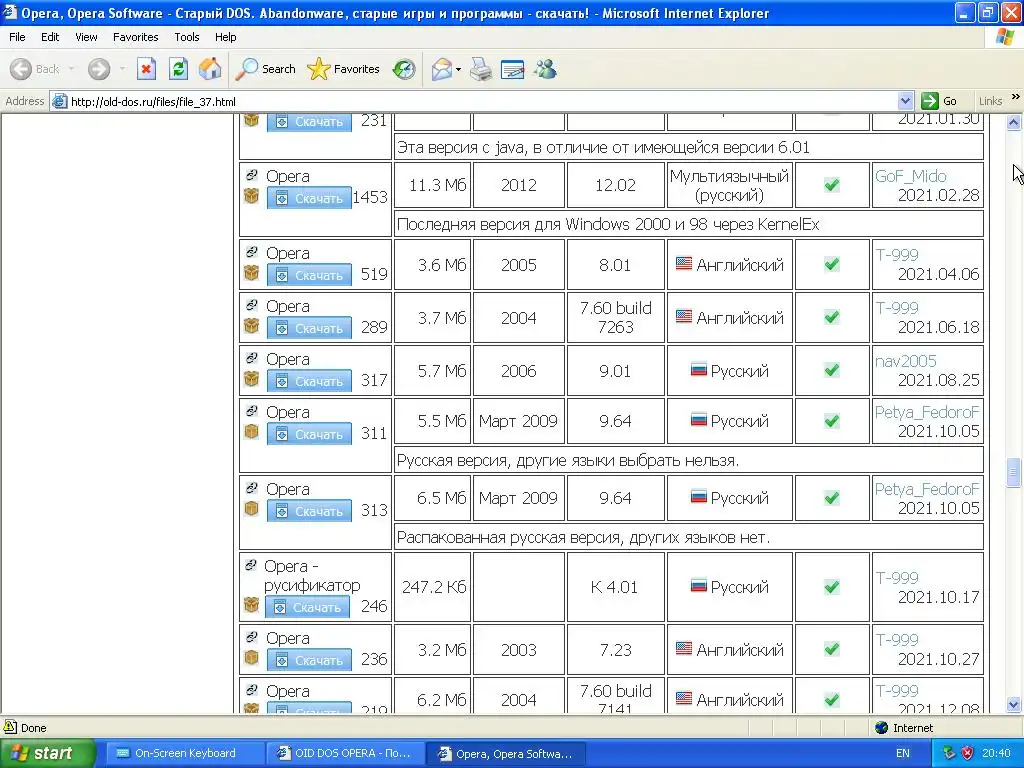Image resolution: width=1024 pixels, height=768 pixels.
Task: Click the link icon beside Opera 12.02
Action: (251, 175)
